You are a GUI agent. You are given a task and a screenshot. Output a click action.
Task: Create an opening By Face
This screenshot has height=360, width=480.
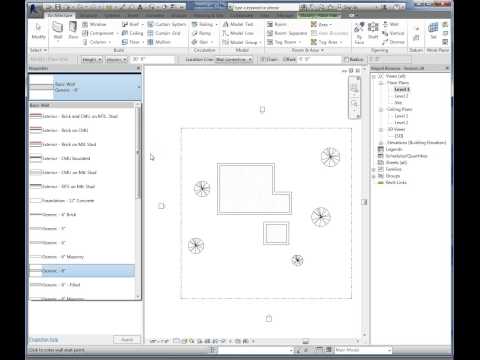359,33
